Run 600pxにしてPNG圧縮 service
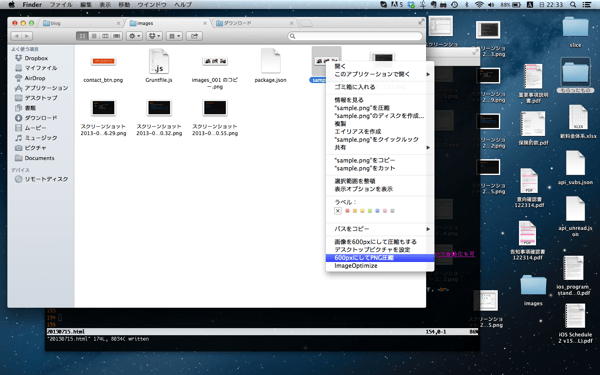The image size is (600, 375). point(380,258)
